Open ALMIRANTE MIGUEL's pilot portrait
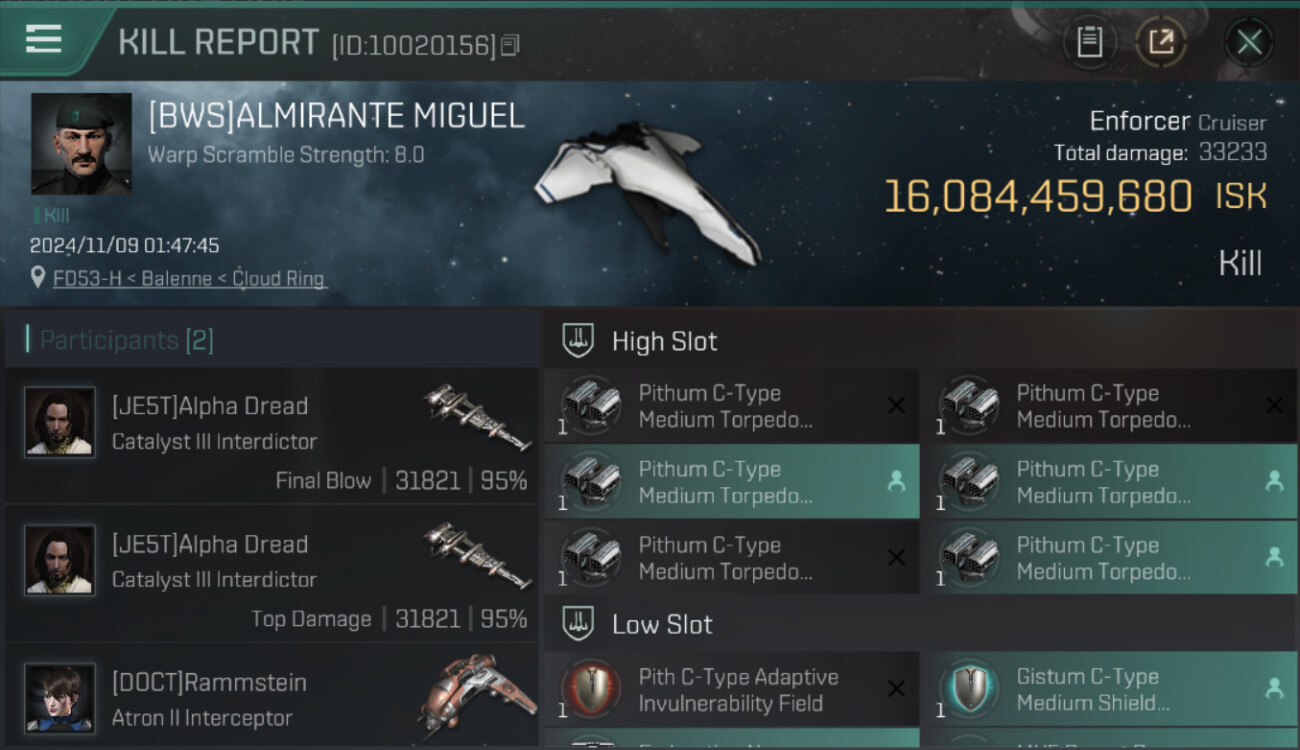 (81, 144)
